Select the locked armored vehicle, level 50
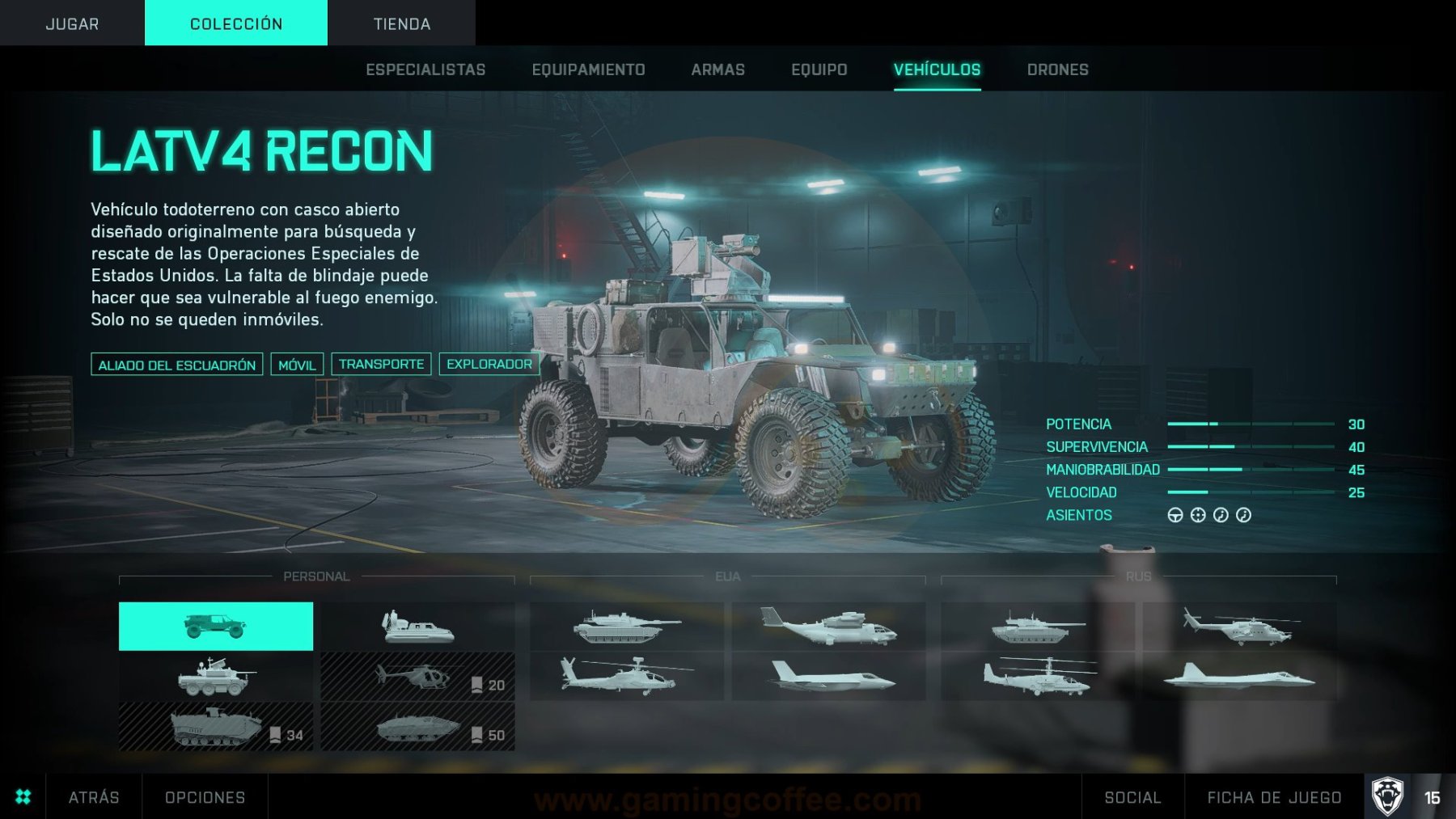 (x=417, y=726)
